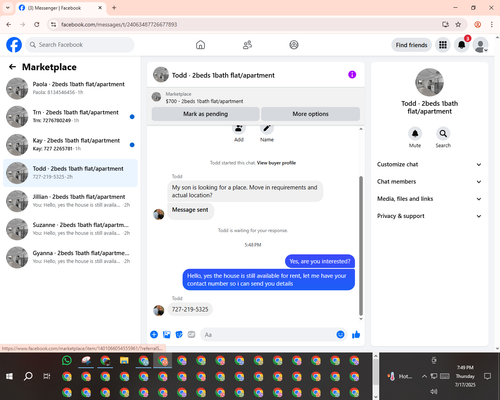Open conversation information purple icon
Viewport: 500px width, 400px height.
coord(352,75)
